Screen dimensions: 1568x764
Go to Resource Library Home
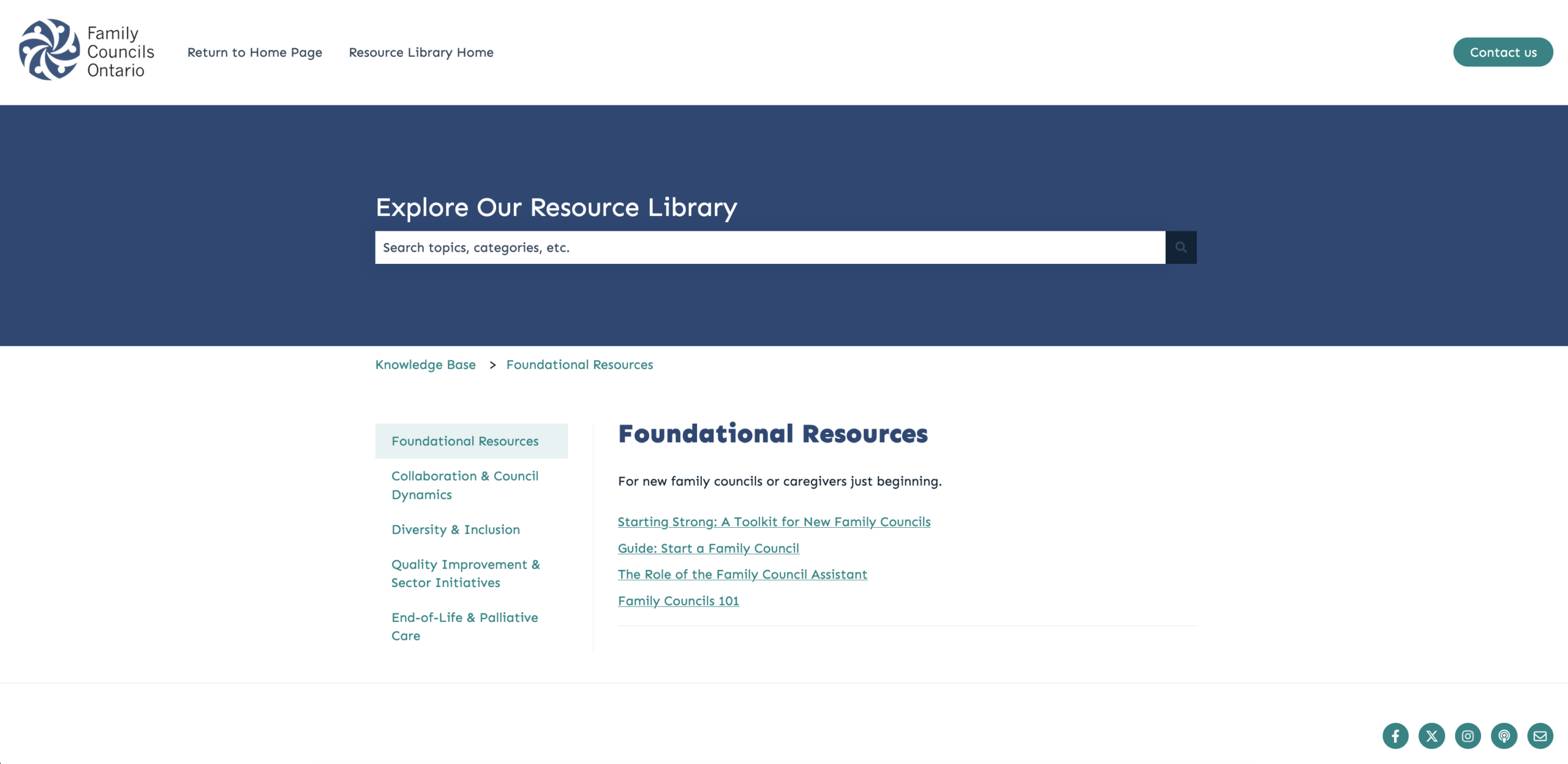click(421, 53)
